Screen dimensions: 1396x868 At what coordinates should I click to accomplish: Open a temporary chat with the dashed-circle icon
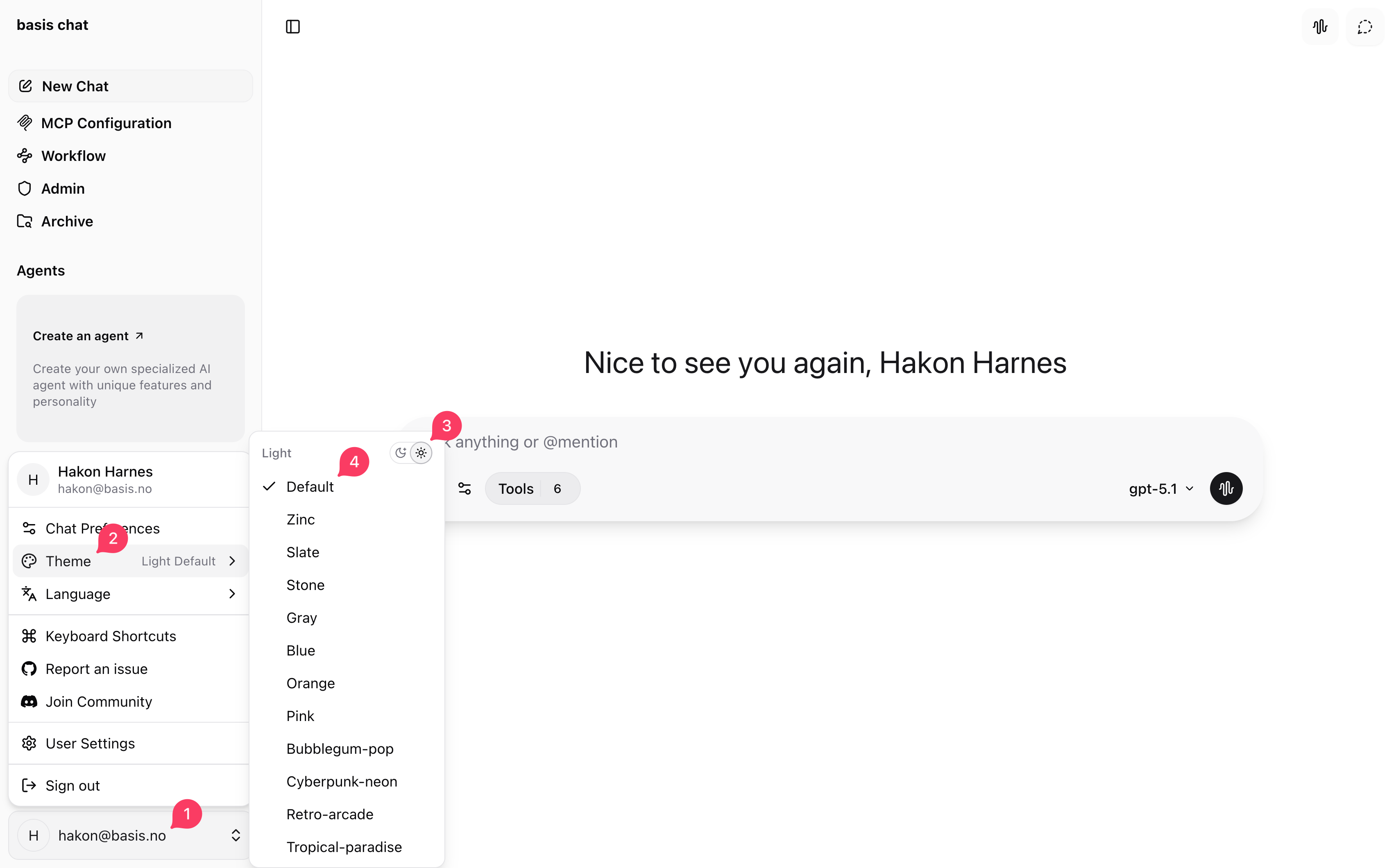point(1364,26)
